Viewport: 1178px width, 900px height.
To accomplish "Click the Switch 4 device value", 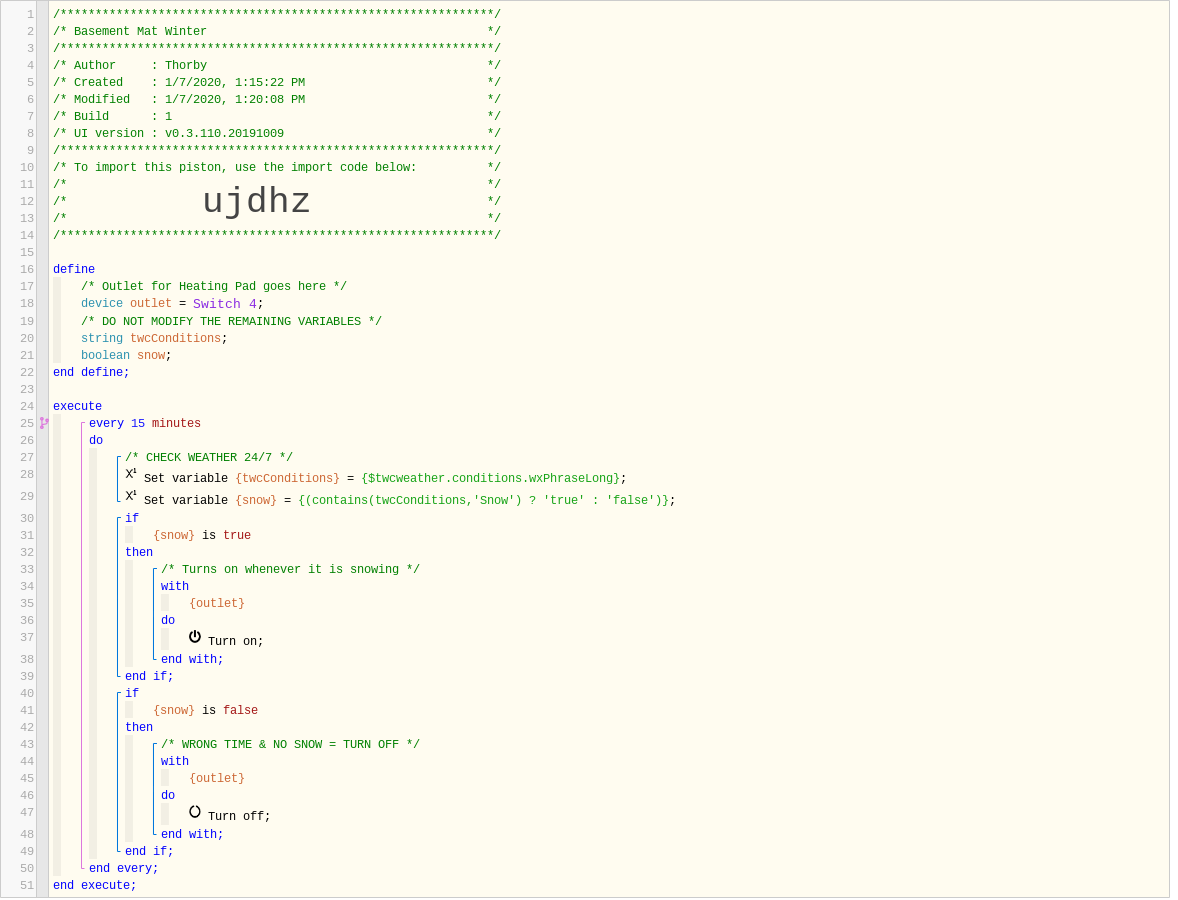I will tap(227, 304).
